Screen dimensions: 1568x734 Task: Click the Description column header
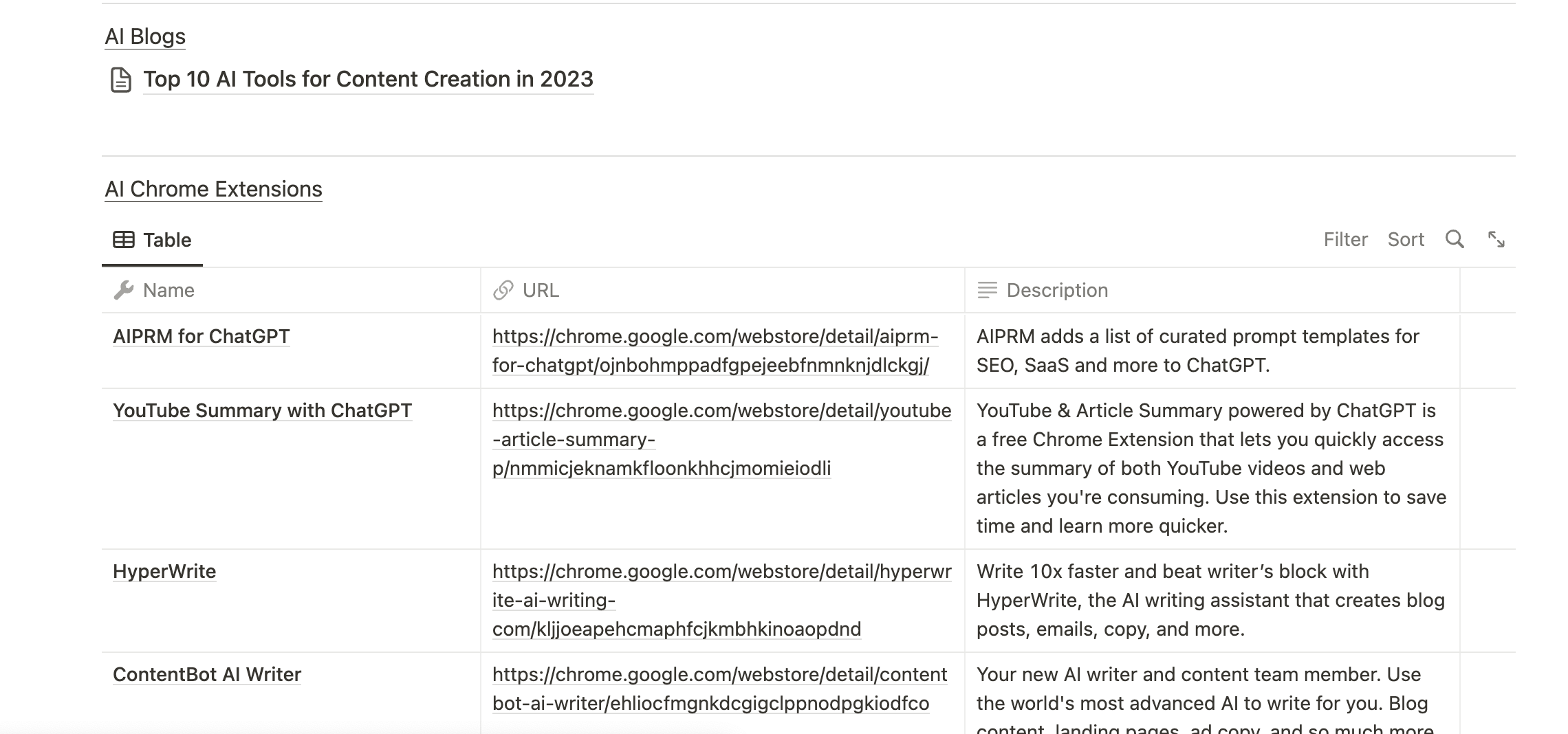point(1212,290)
